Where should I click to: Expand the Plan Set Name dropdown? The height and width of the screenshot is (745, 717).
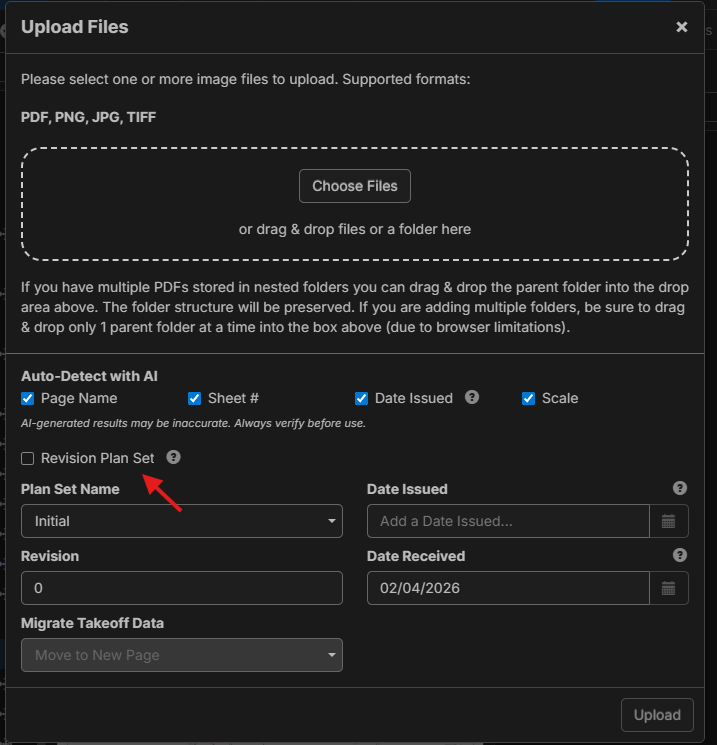click(182, 521)
